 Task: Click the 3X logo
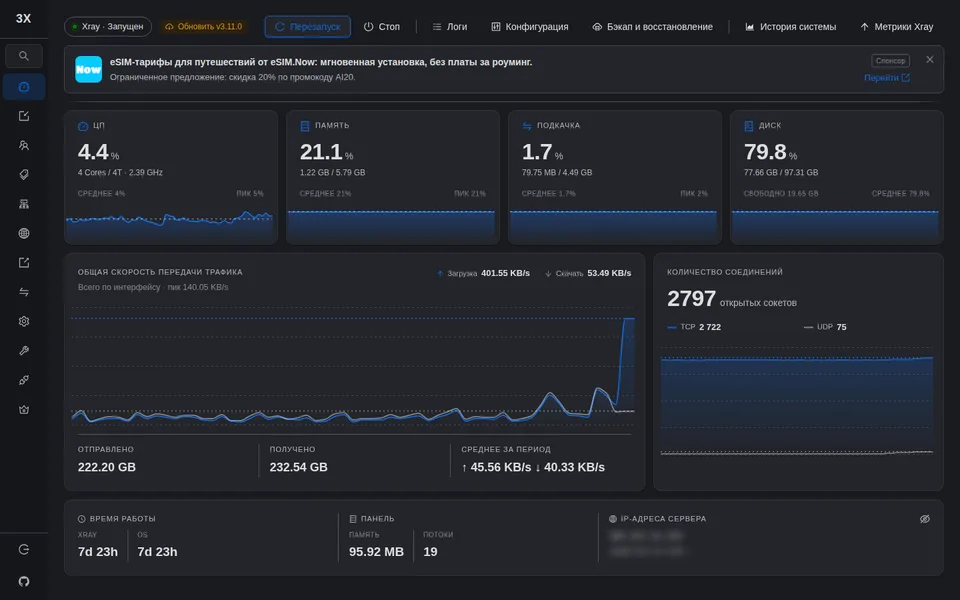[23, 18]
